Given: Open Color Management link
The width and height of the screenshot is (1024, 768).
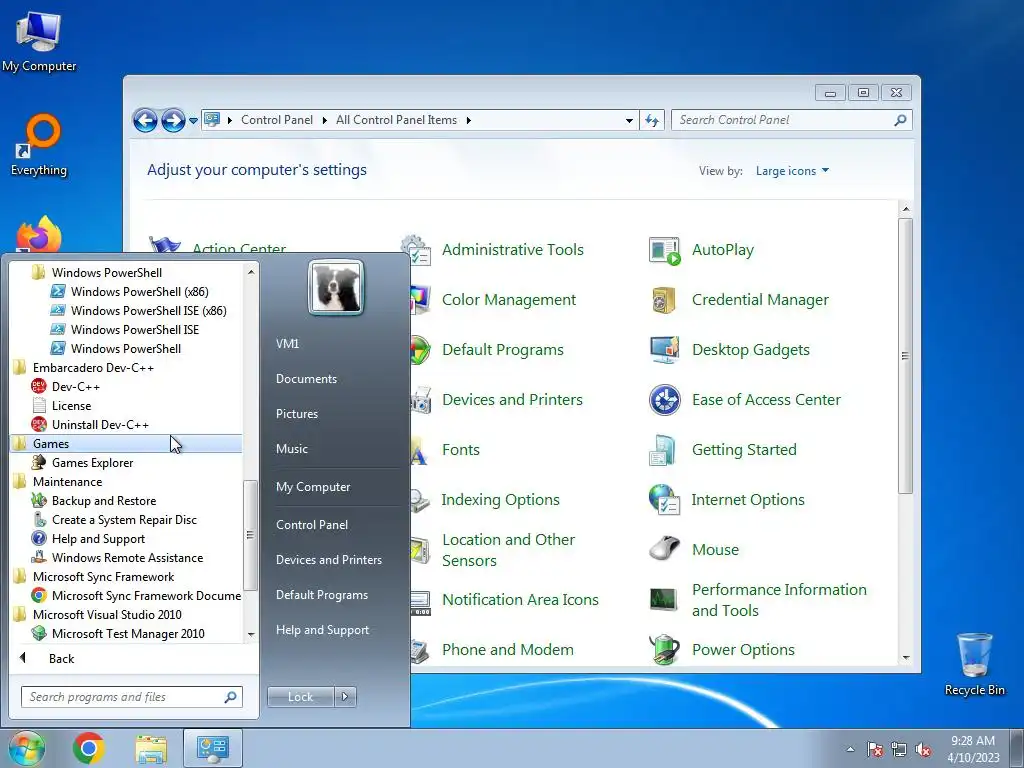Looking at the screenshot, I should point(509,300).
